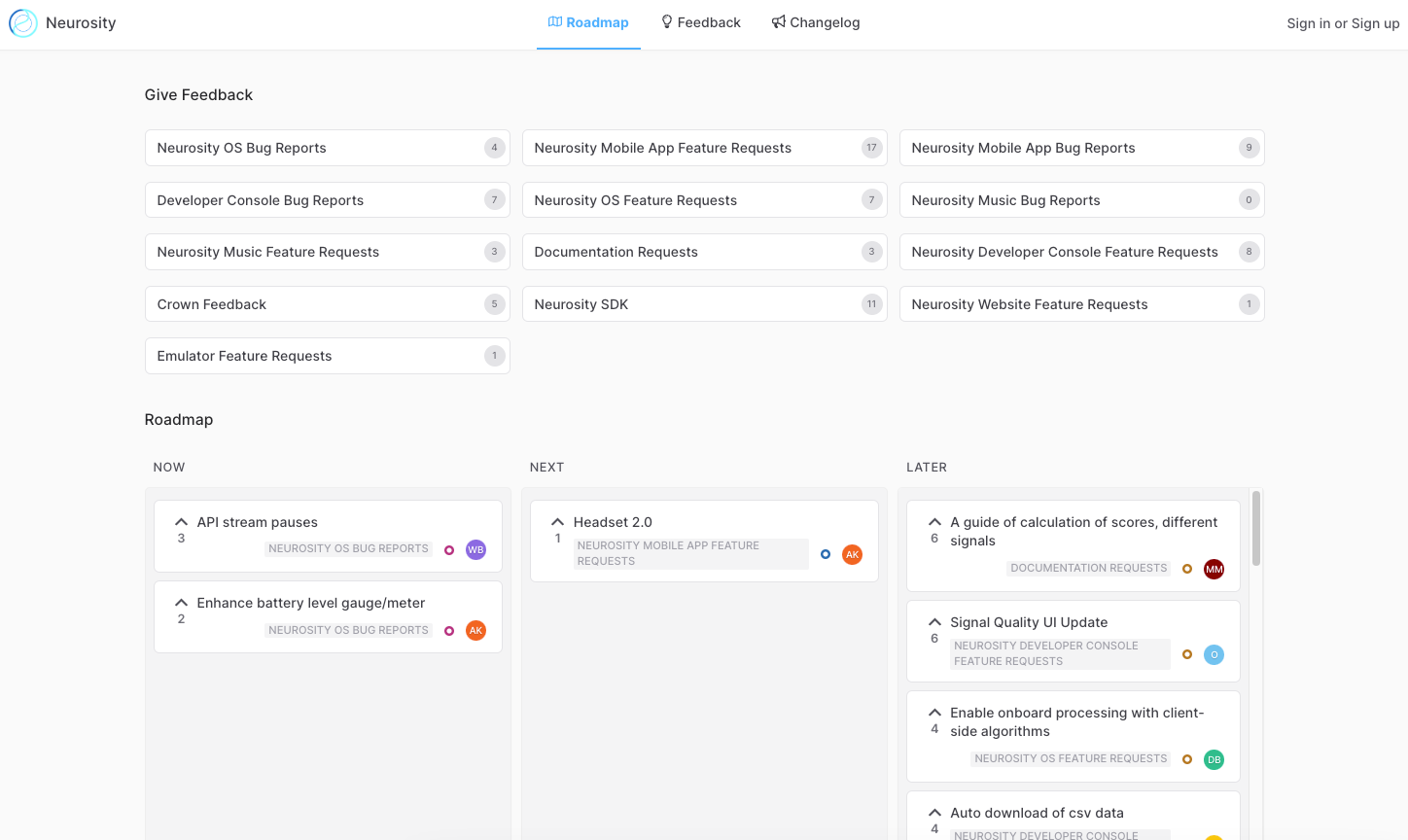This screenshot has width=1408, height=840.
Task: Click status circle on Signal Quality UI Update
Action: click(x=1187, y=654)
